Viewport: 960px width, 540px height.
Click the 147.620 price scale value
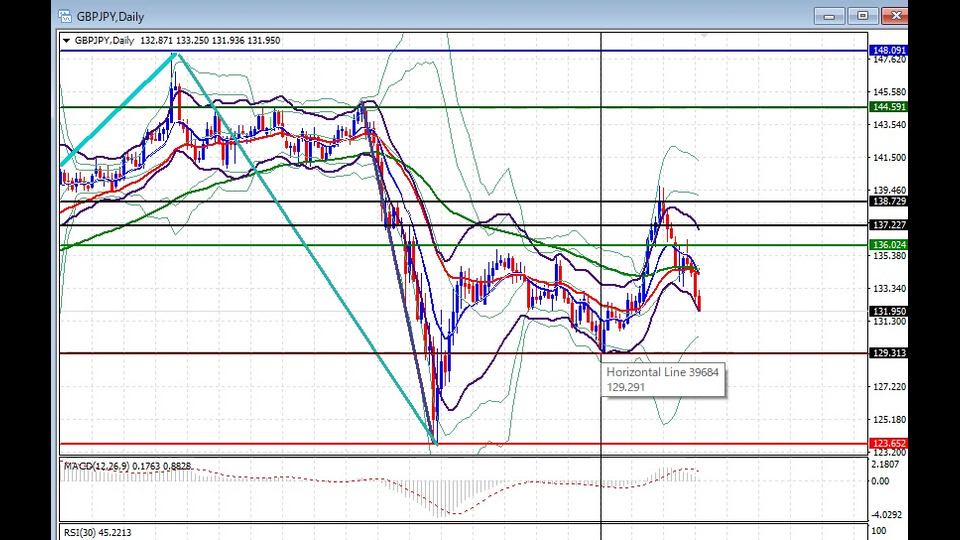tap(890, 59)
